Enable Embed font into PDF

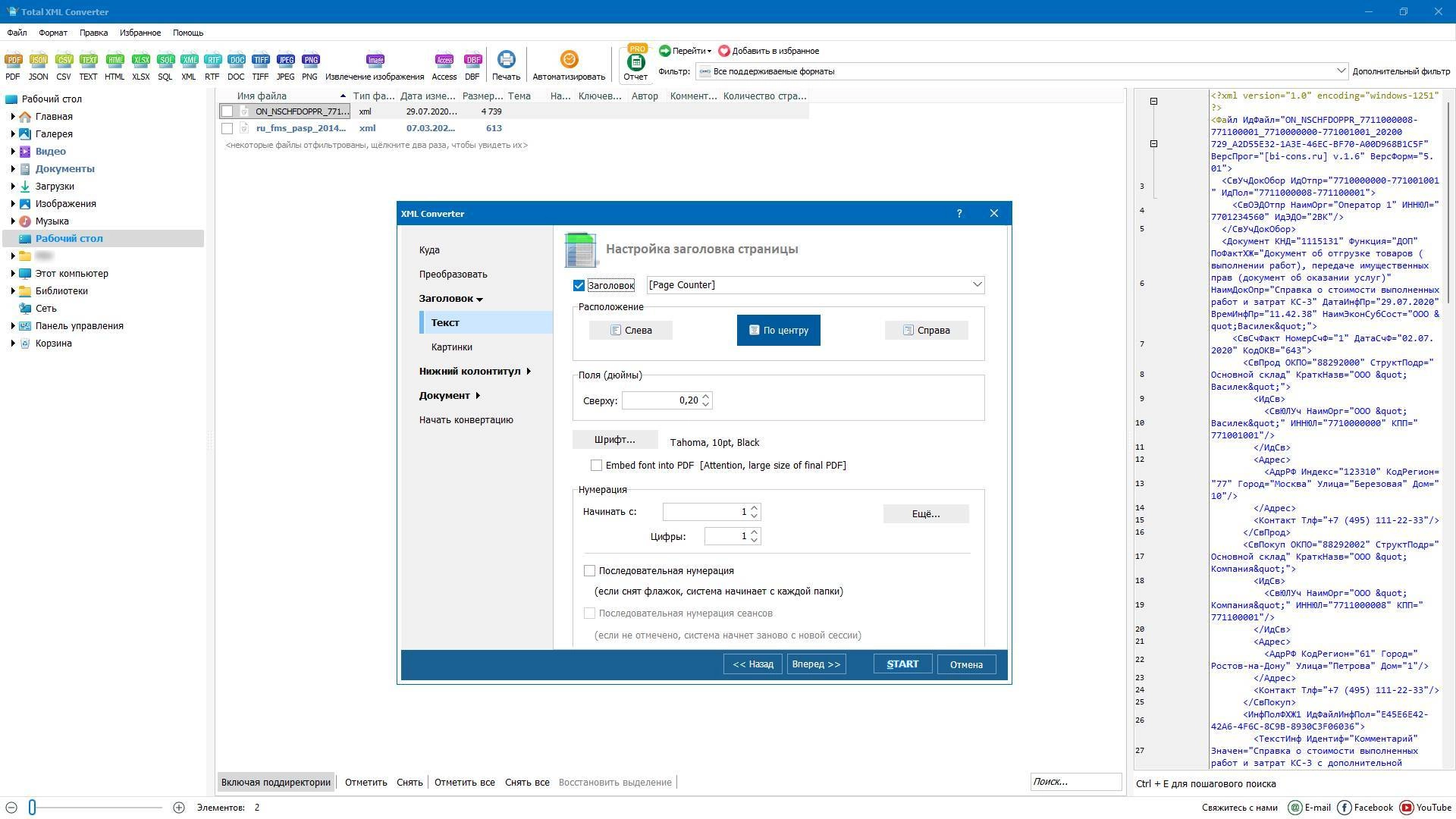pos(596,466)
